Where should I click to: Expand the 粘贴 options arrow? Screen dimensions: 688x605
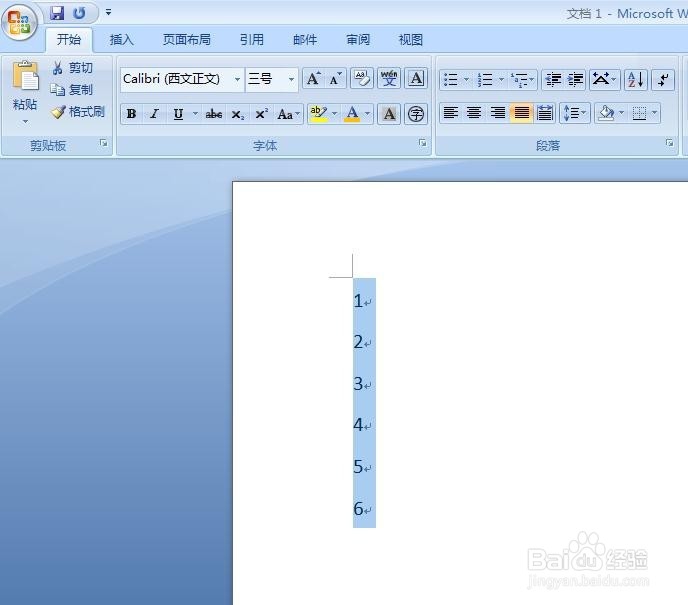(x=25, y=121)
